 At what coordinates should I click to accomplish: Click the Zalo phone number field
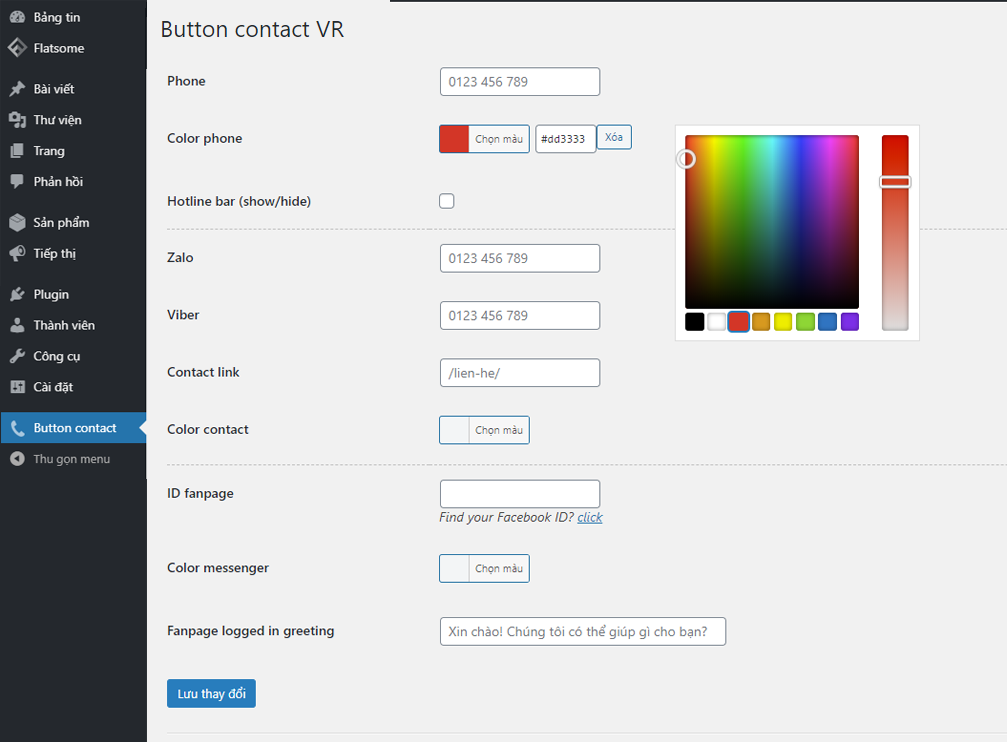click(x=520, y=258)
